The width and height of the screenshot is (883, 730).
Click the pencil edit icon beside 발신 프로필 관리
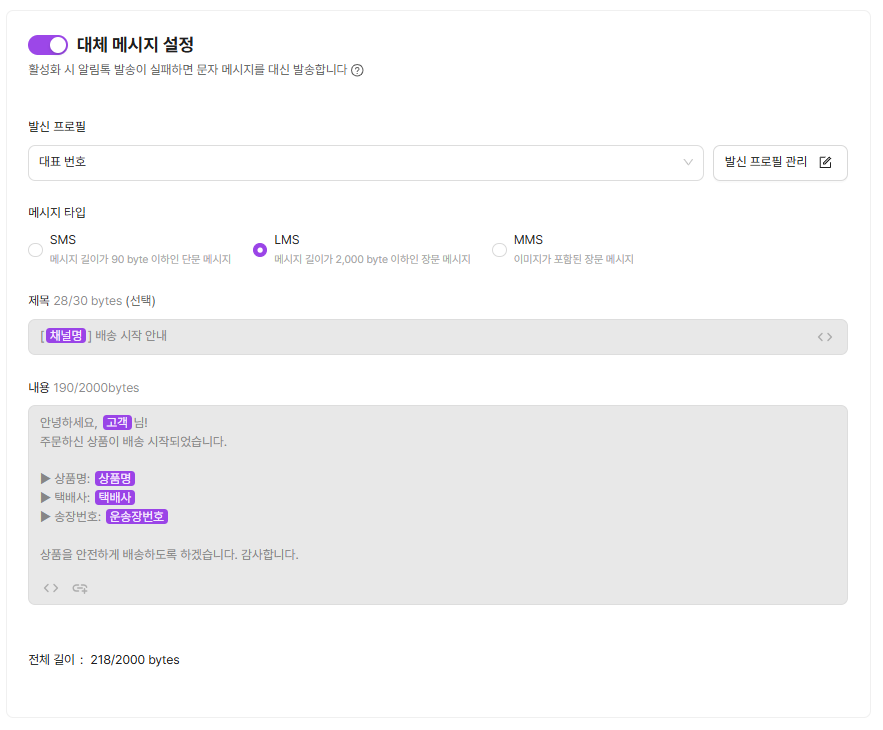[x=825, y=163]
